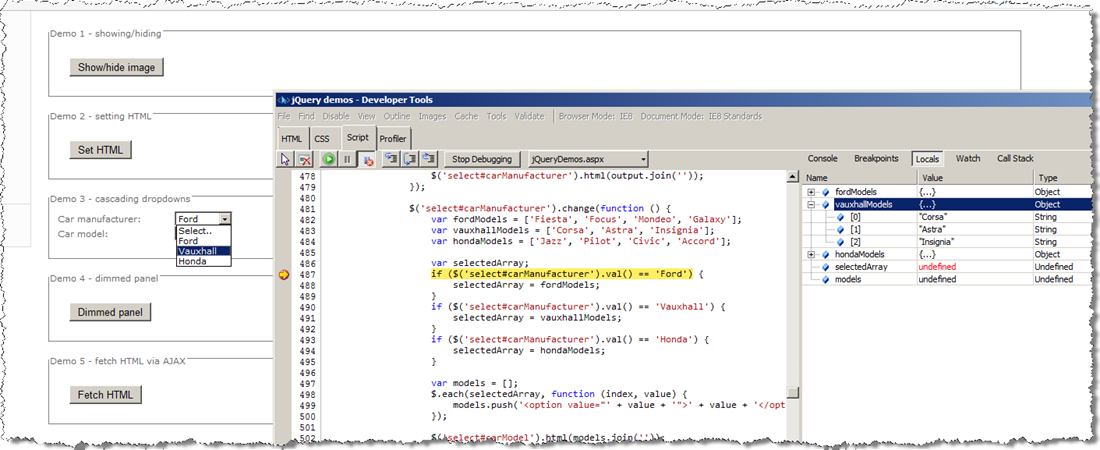Screen dimensions: 1100x450
Task: Click the Stop Debugging button
Action: (483, 159)
